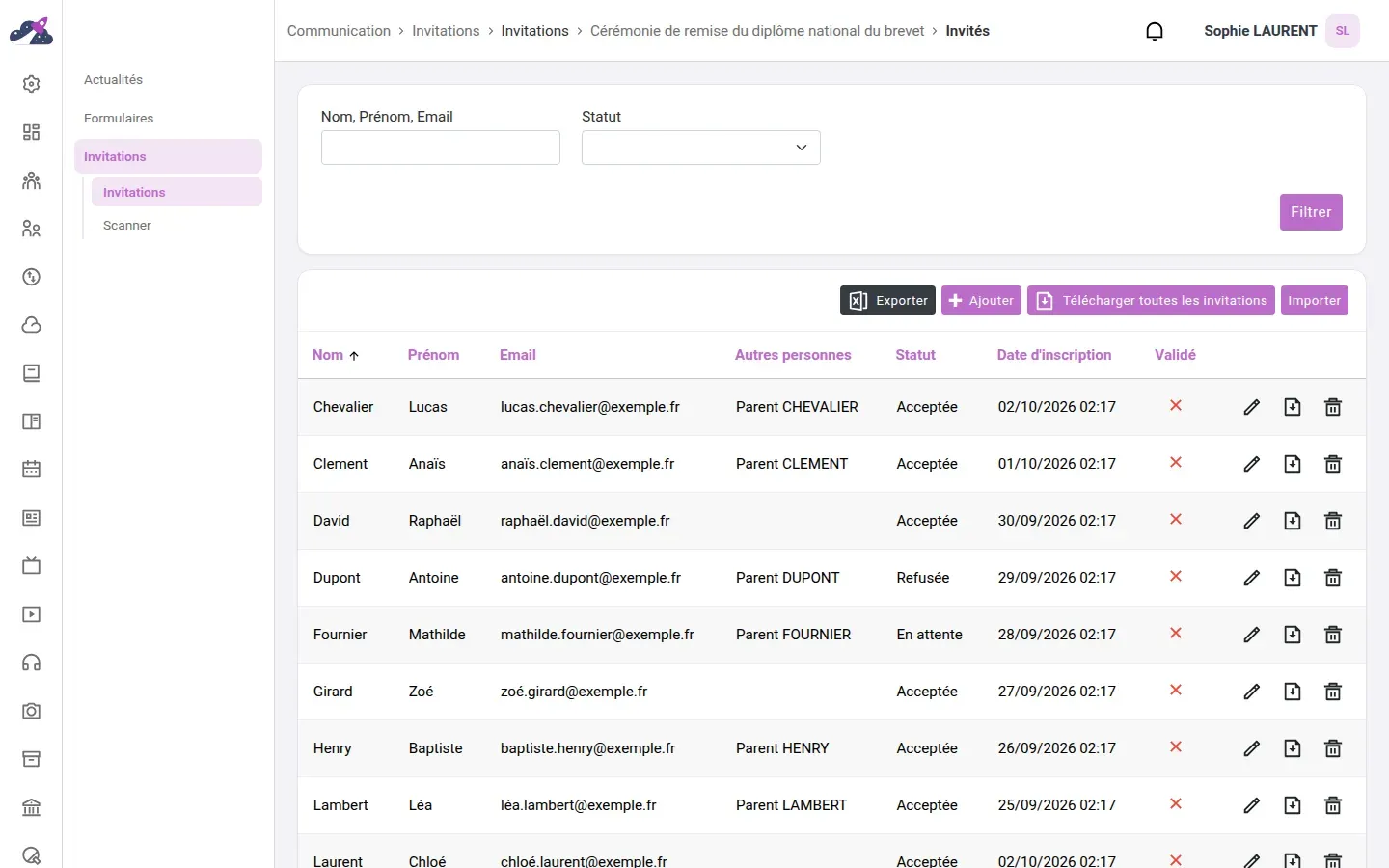Sort the table by Date d'inscription

click(x=1054, y=355)
